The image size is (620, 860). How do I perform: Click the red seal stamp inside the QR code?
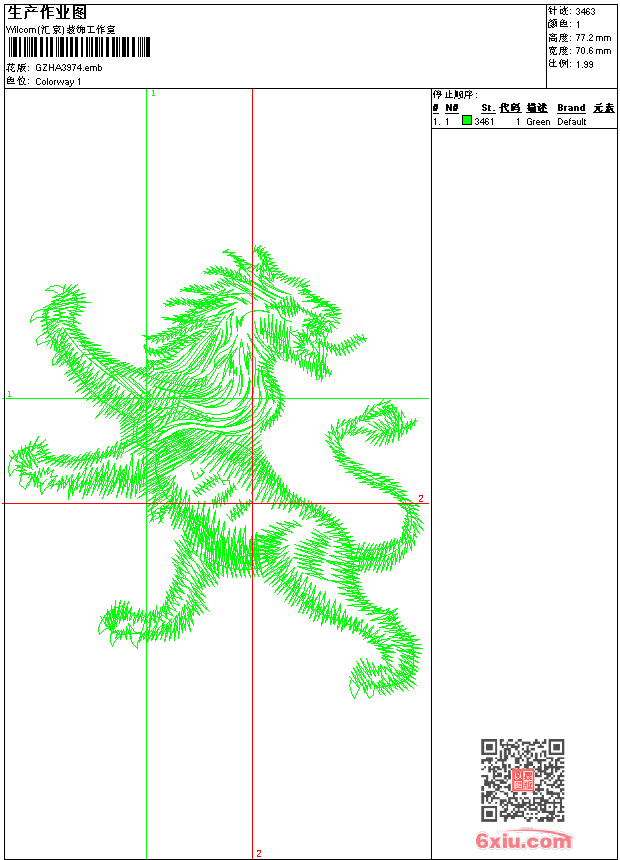click(x=523, y=780)
